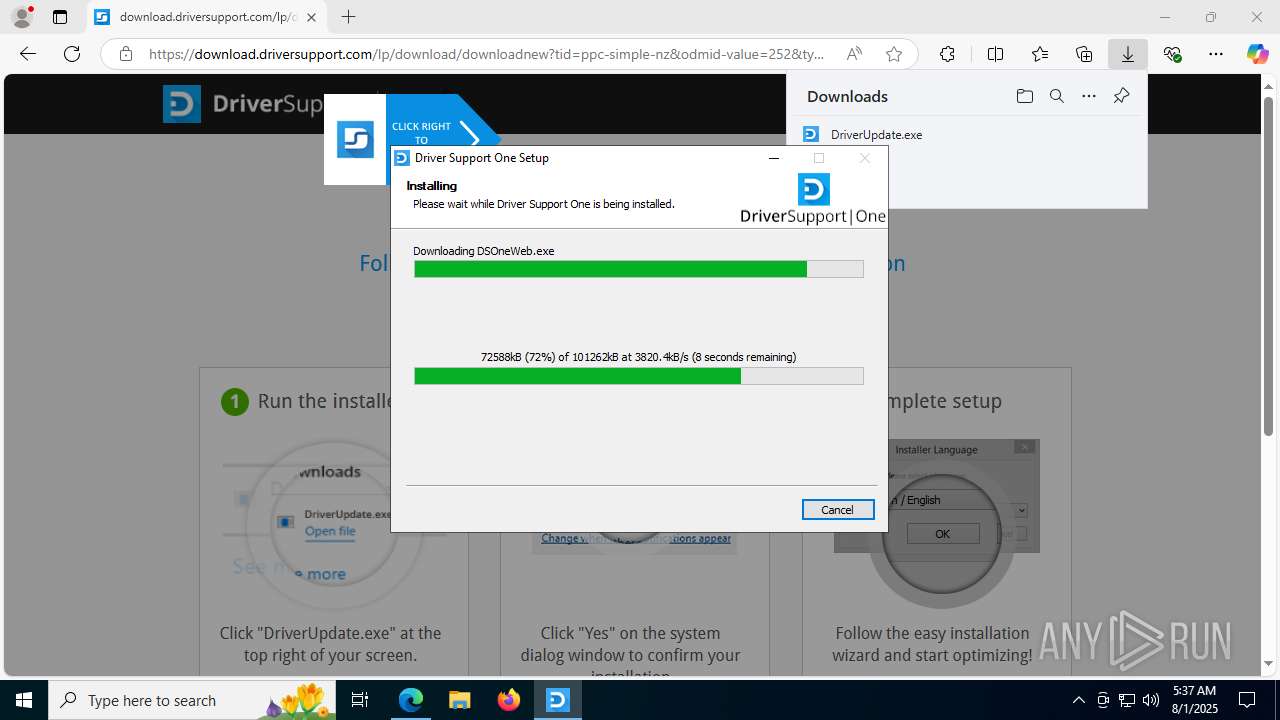The width and height of the screenshot is (1280, 720).
Task: Click the Installer Language OK button image
Action: 942,534
